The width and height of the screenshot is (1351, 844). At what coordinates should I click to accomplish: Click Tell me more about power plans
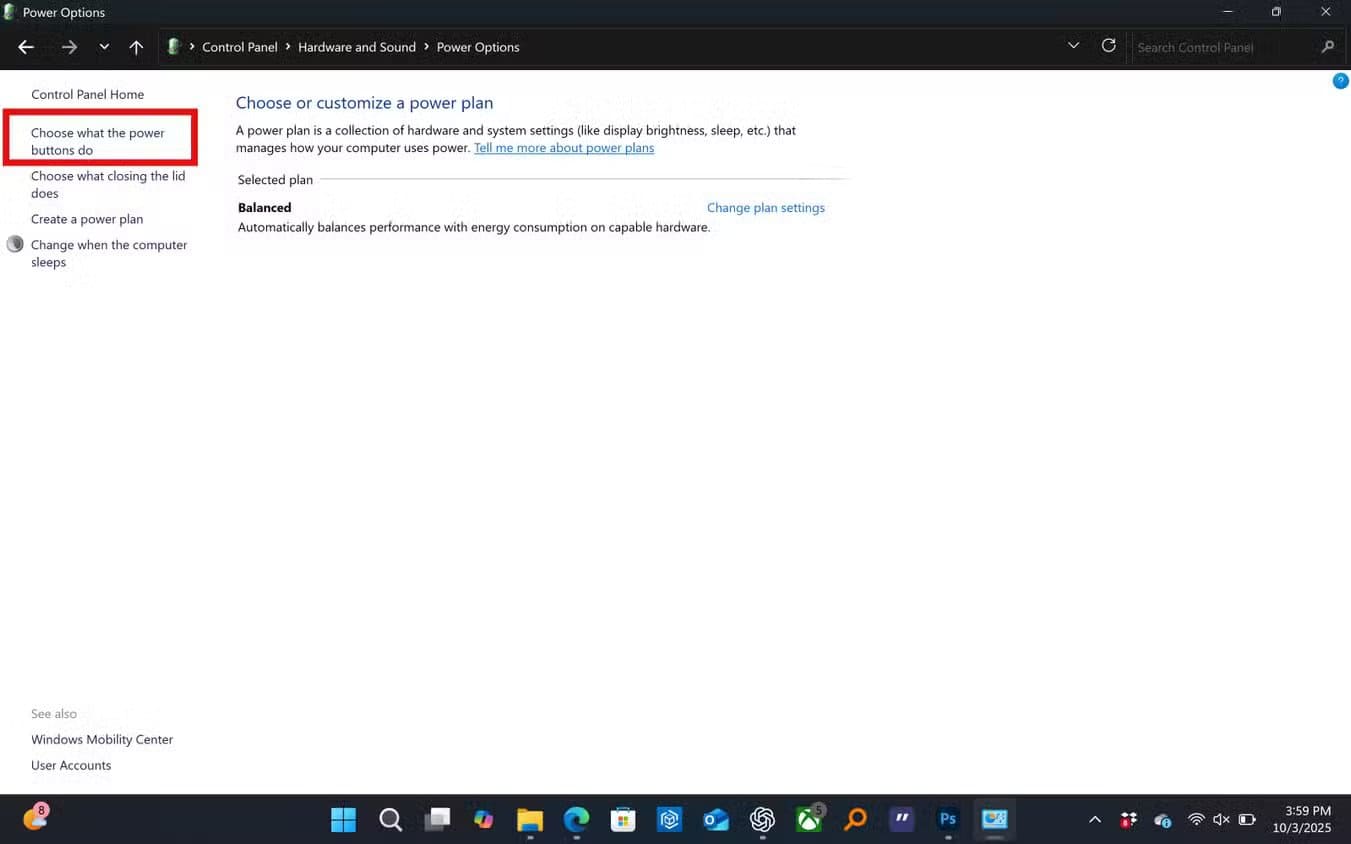564,148
